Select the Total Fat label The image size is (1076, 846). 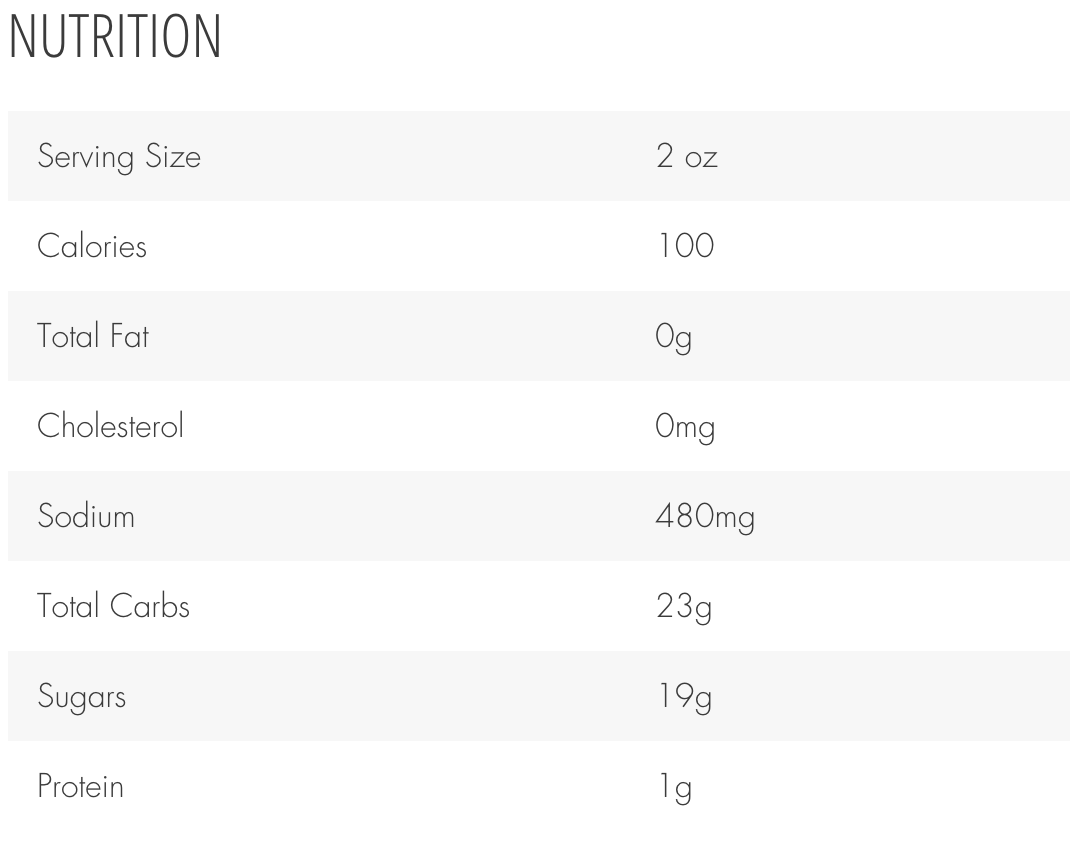click(93, 336)
